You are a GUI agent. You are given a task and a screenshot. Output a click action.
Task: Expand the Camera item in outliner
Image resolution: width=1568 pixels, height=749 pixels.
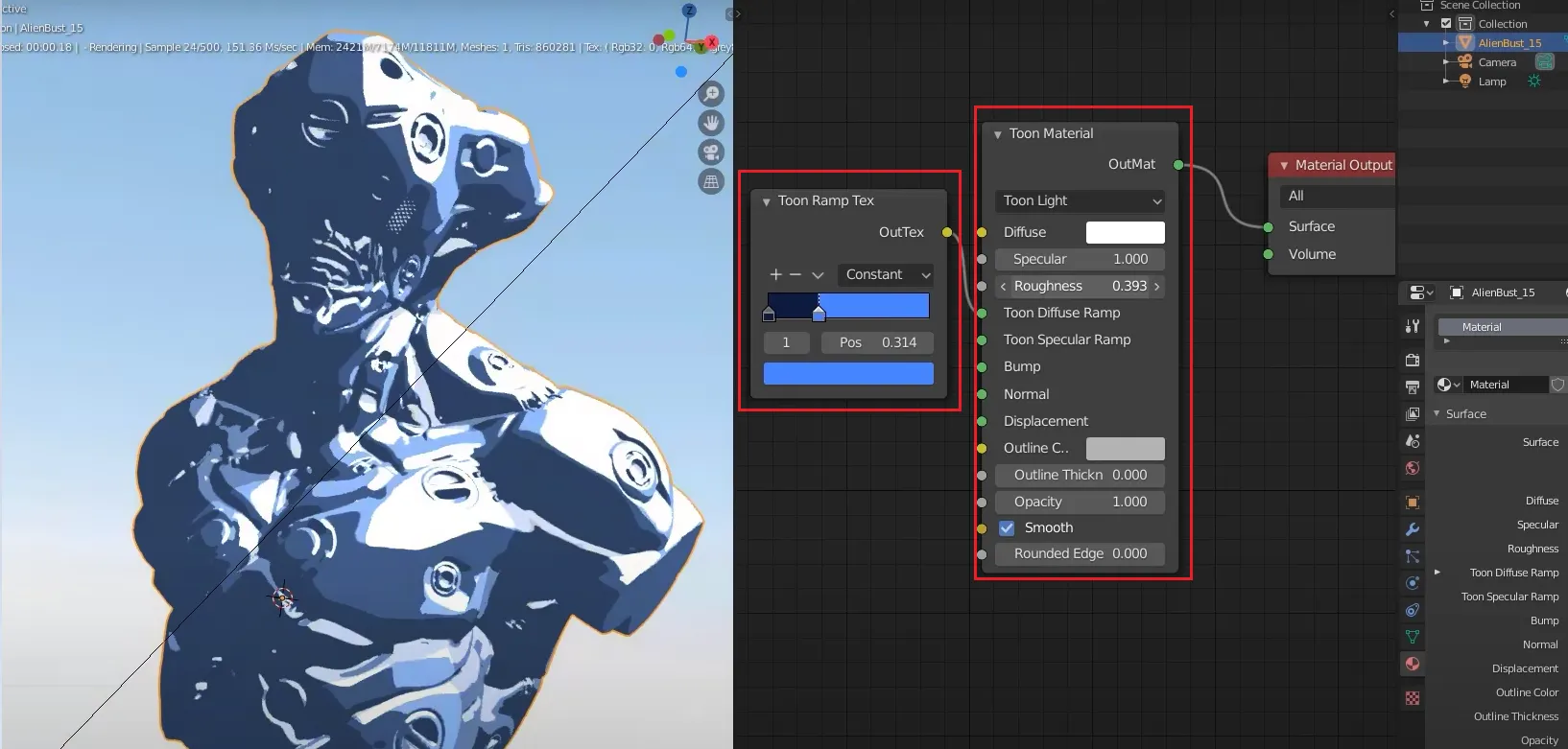click(x=1446, y=62)
